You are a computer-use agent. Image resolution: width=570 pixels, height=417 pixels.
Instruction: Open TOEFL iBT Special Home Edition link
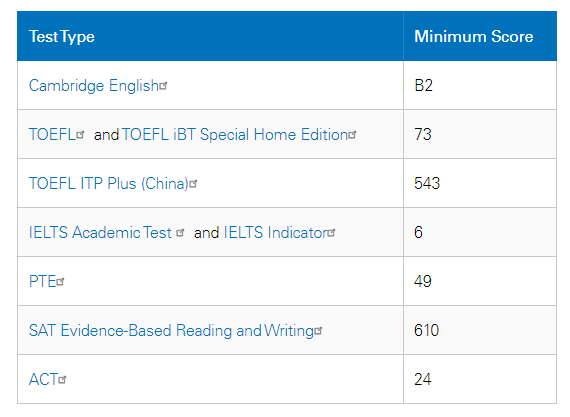[x=235, y=135]
